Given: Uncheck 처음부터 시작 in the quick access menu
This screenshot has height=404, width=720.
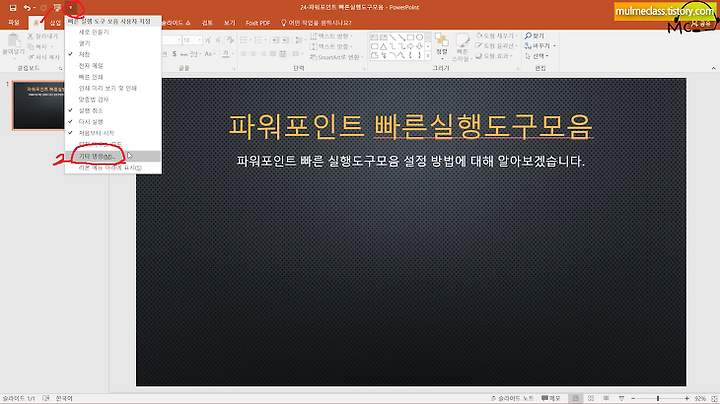Looking at the screenshot, I should 113,133.
